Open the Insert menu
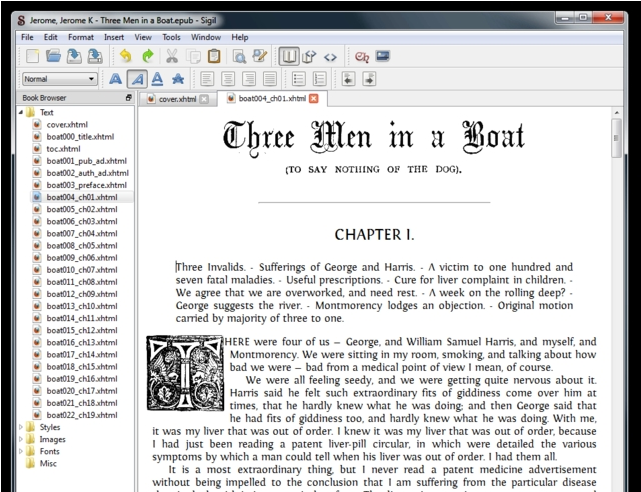This screenshot has height=492, width=641. coord(114,37)
